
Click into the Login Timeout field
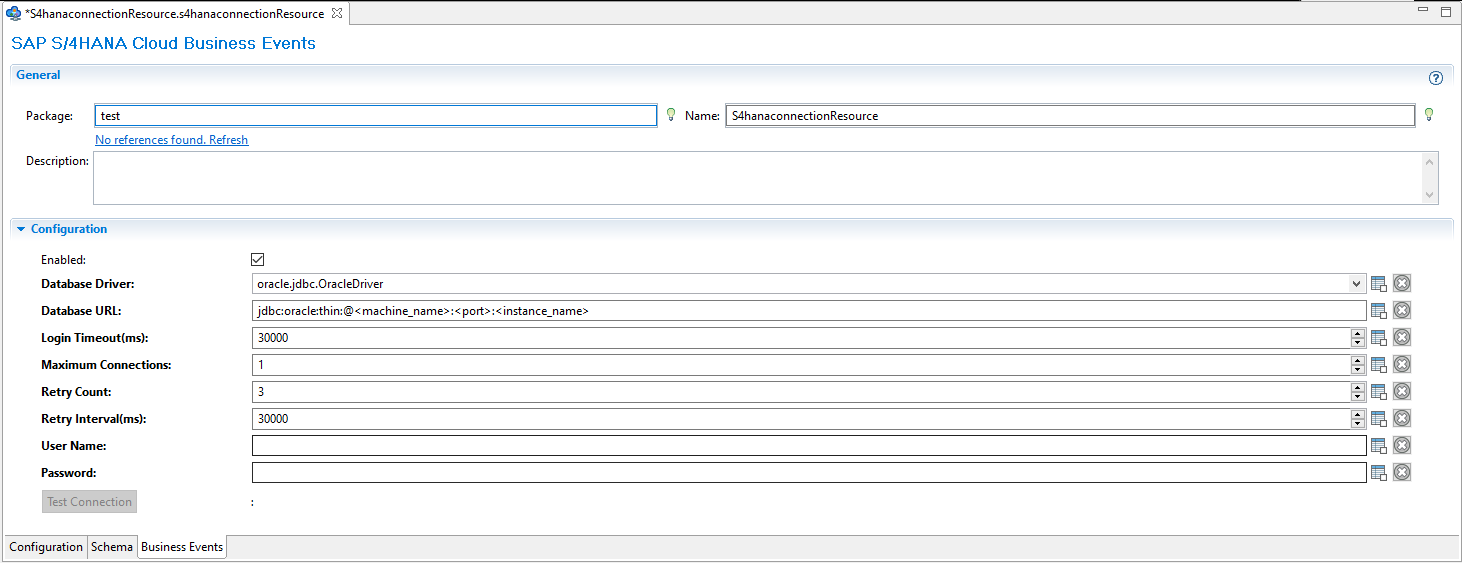coord(801,338)
